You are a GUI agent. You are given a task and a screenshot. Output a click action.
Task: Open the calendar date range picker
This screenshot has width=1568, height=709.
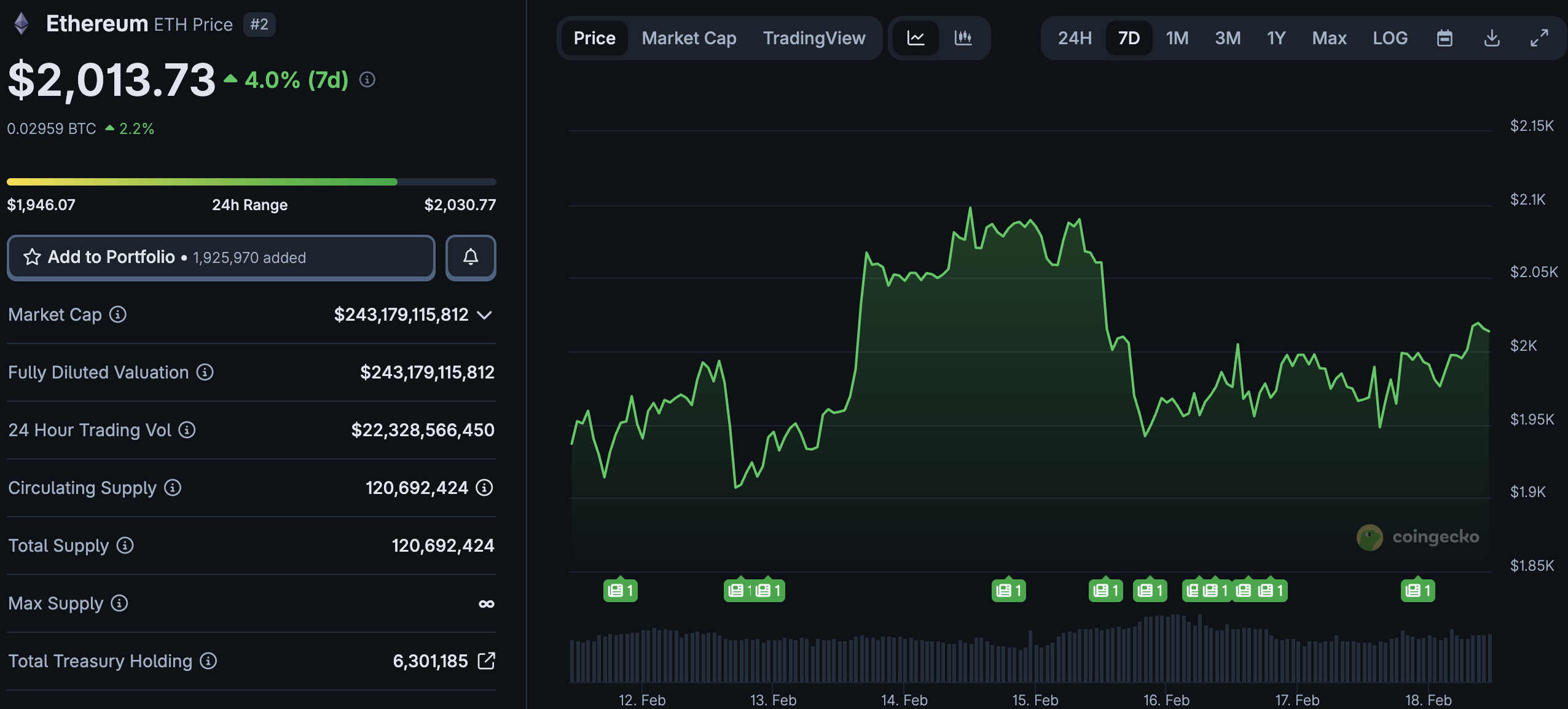tap(1445, 38)
